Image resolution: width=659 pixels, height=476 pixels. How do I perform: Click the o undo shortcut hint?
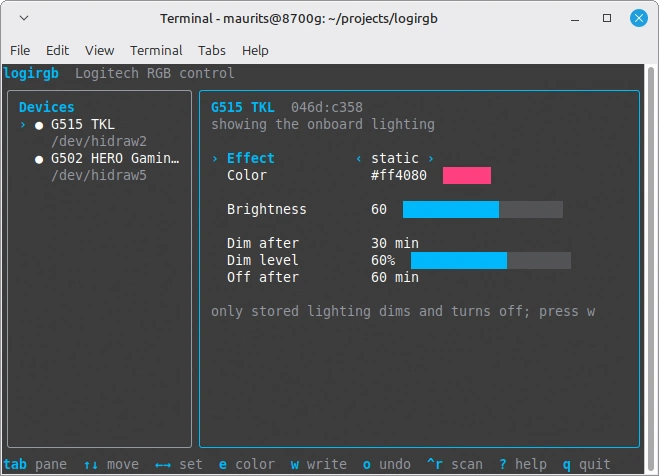pyautogui.click(x=387, y=464)
